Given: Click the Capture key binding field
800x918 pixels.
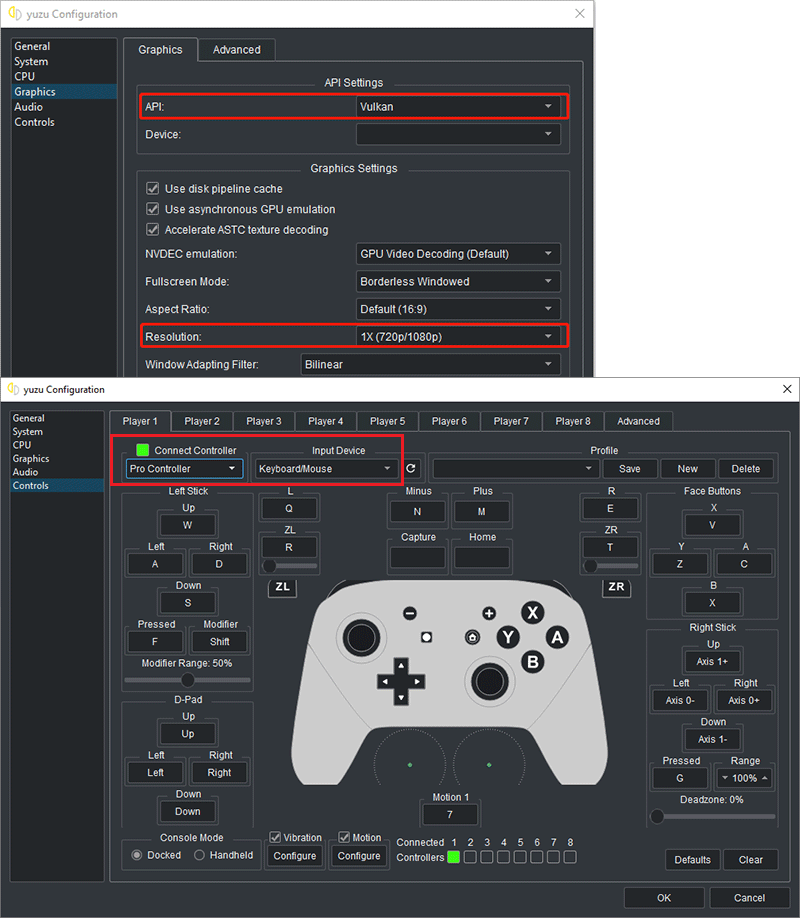Looking at the screenshot, I should click(x=418, y=557).
